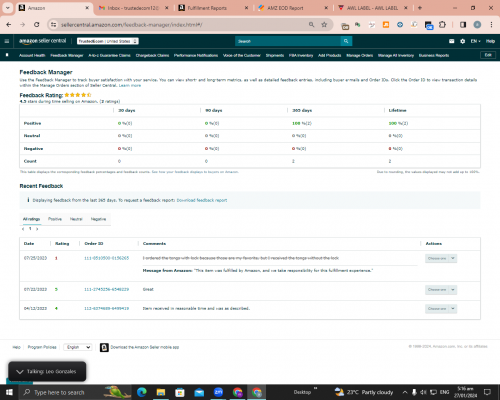Open the Chrome side panel icon

pyautogui.click(x=463, y=25)
